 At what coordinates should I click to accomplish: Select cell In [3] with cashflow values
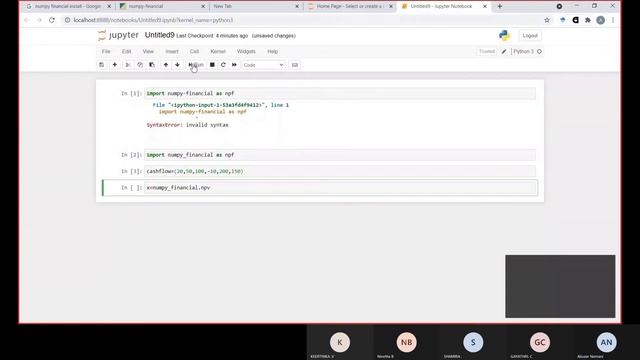click(x=340, y=171)
